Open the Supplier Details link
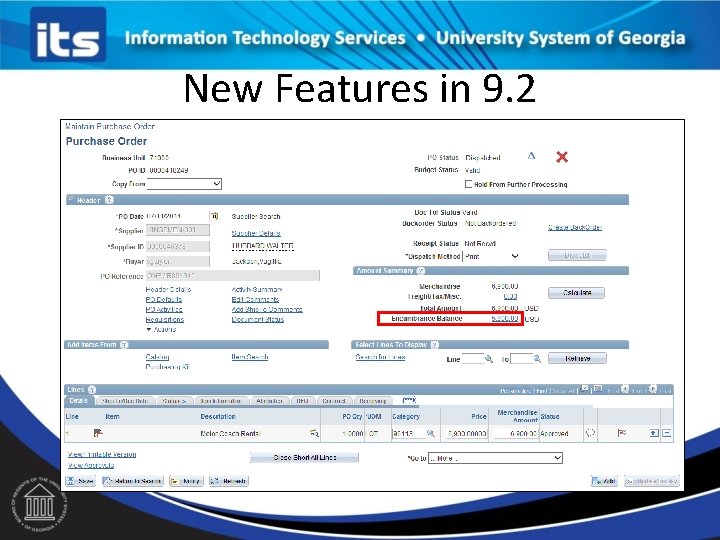 point(256,233)
